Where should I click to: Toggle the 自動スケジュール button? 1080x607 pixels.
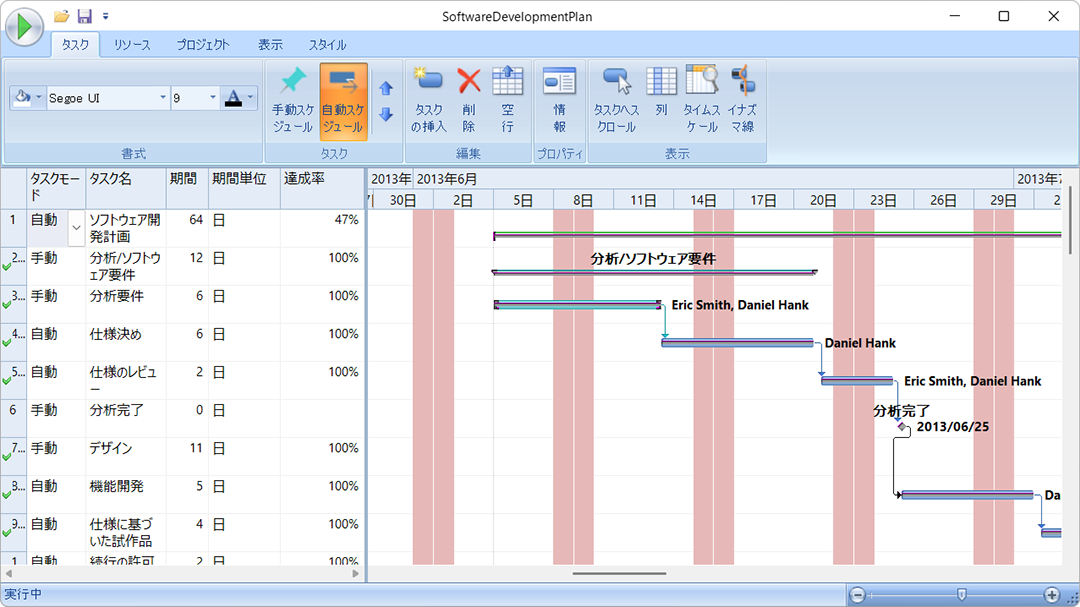coord(343,101)
